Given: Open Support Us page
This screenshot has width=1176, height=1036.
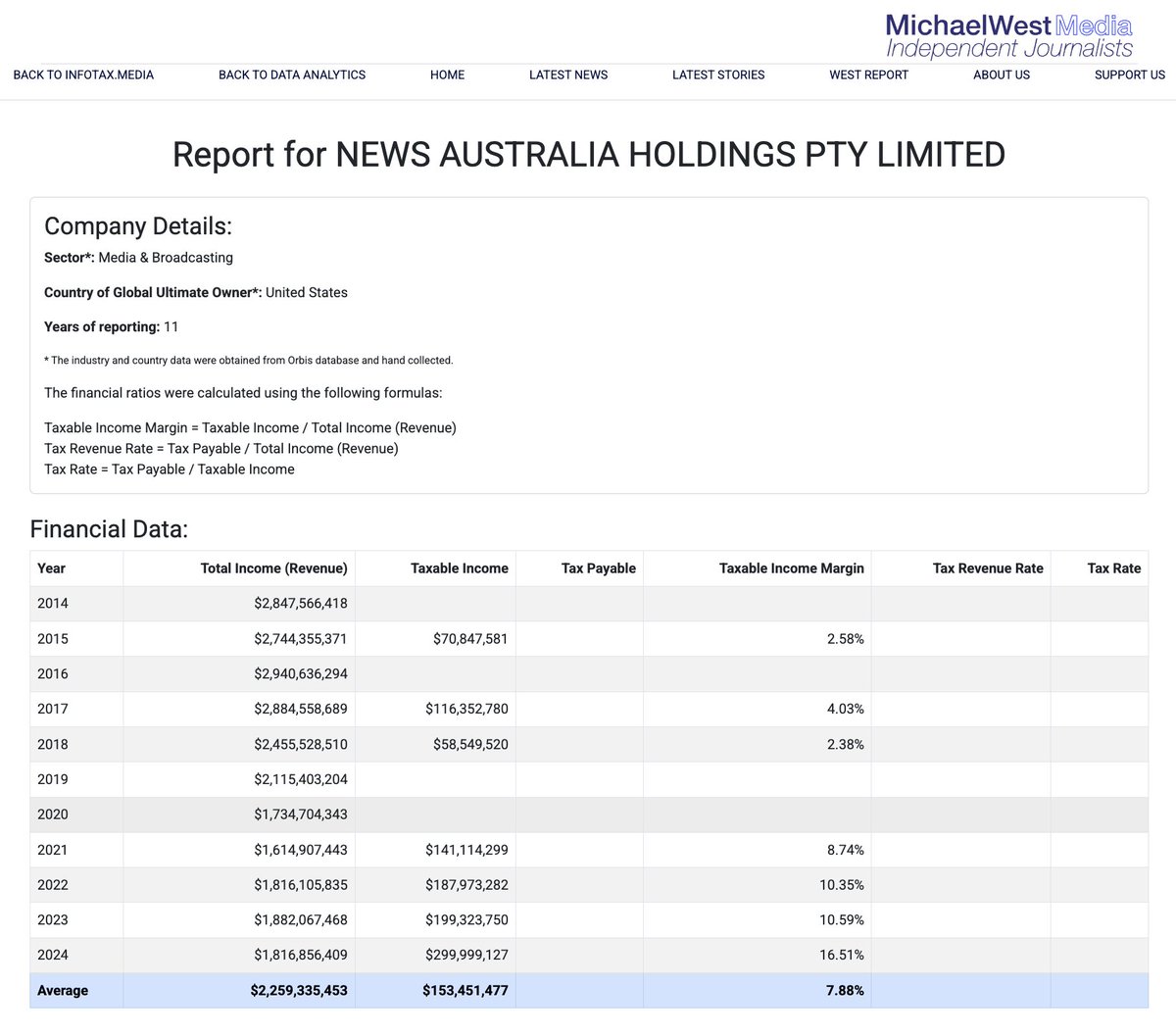Looking at the screenshot, I should [x=1130, y=74].
